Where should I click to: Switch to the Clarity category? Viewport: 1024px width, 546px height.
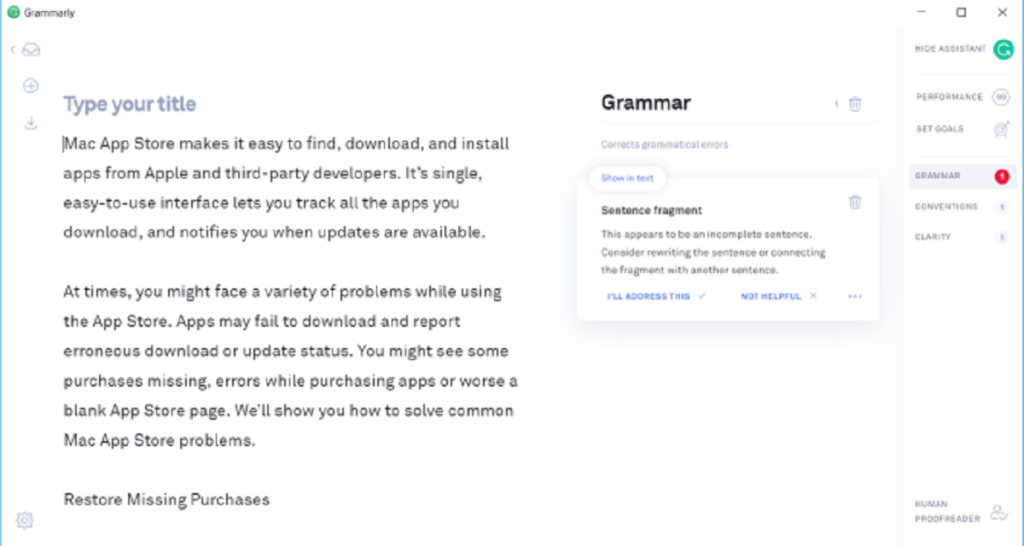pos(933,237)
